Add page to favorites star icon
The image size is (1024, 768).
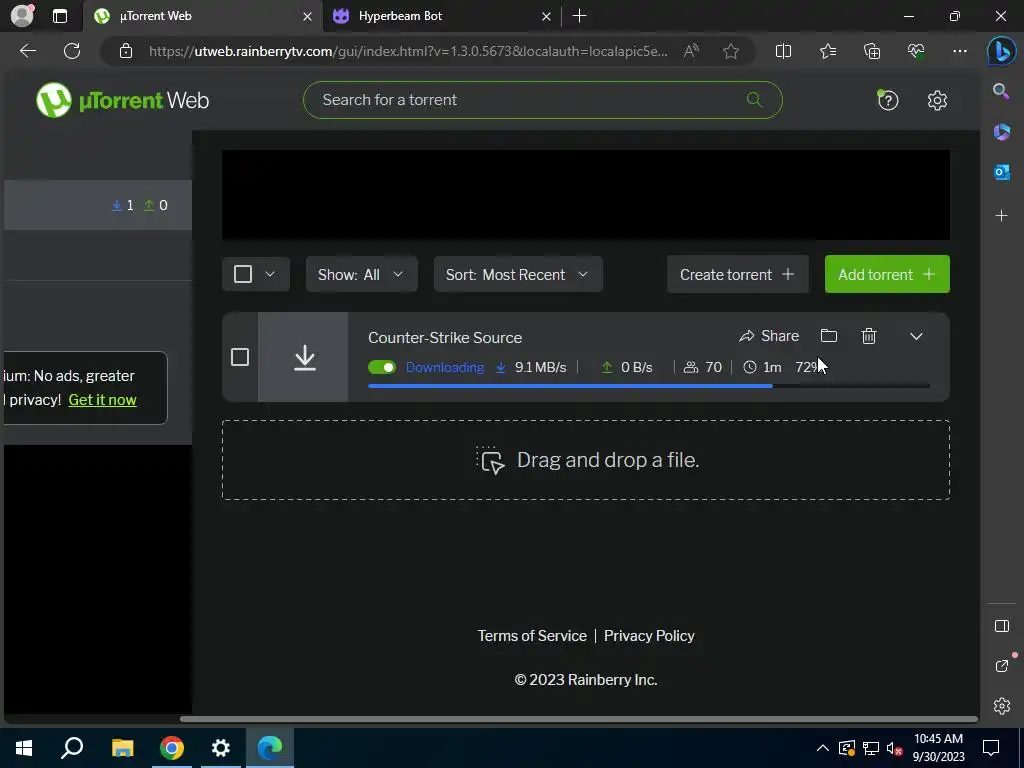(731, 51)
